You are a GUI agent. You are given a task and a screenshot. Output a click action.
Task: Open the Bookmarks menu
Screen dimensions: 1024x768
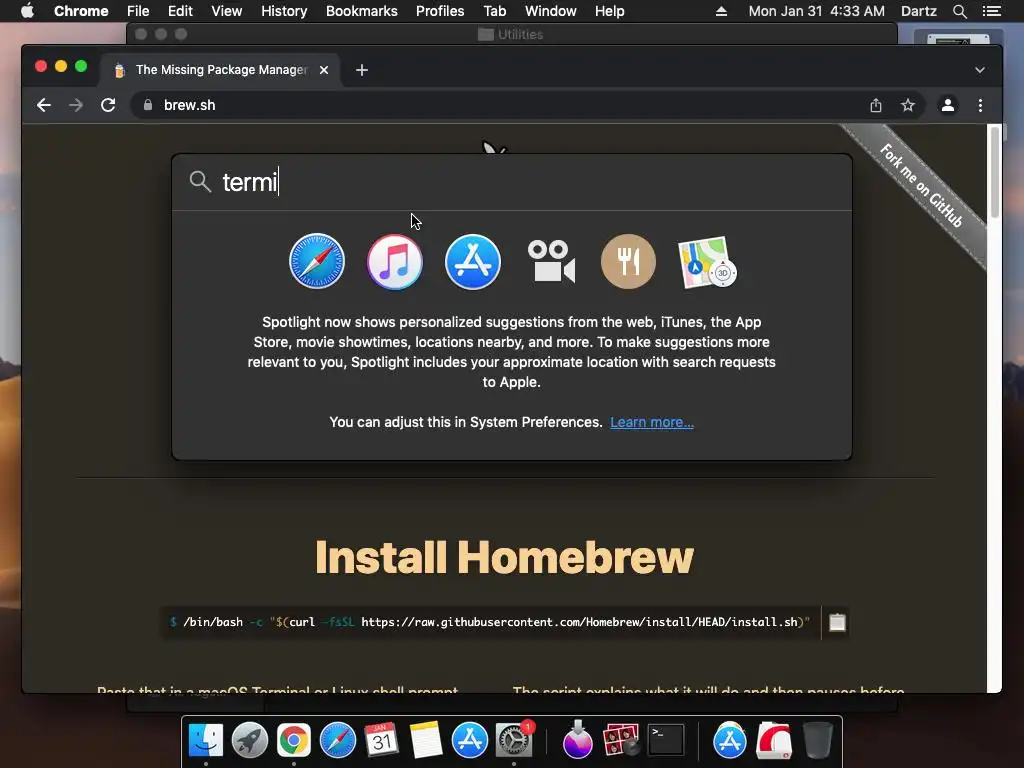[x=361, y=11]
